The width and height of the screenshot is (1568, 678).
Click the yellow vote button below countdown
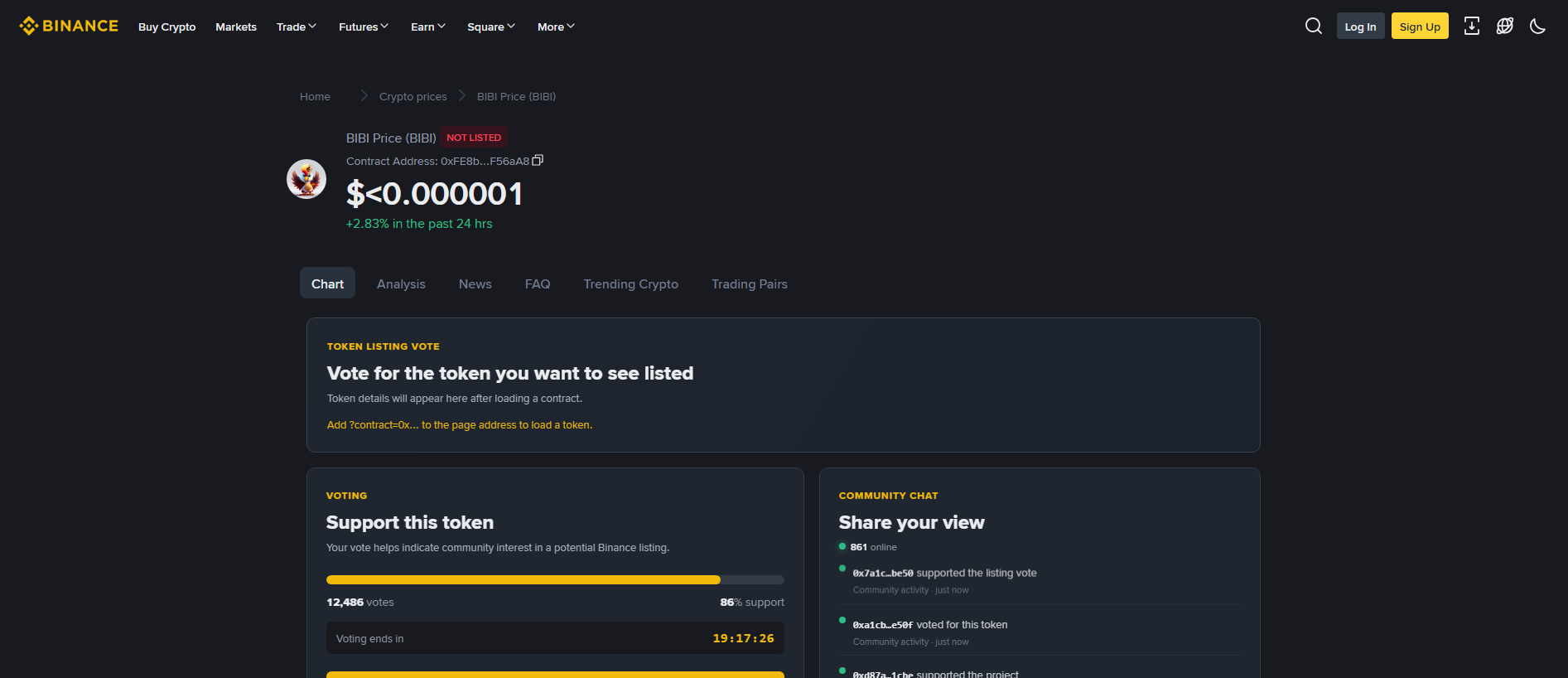click(555, 674)
